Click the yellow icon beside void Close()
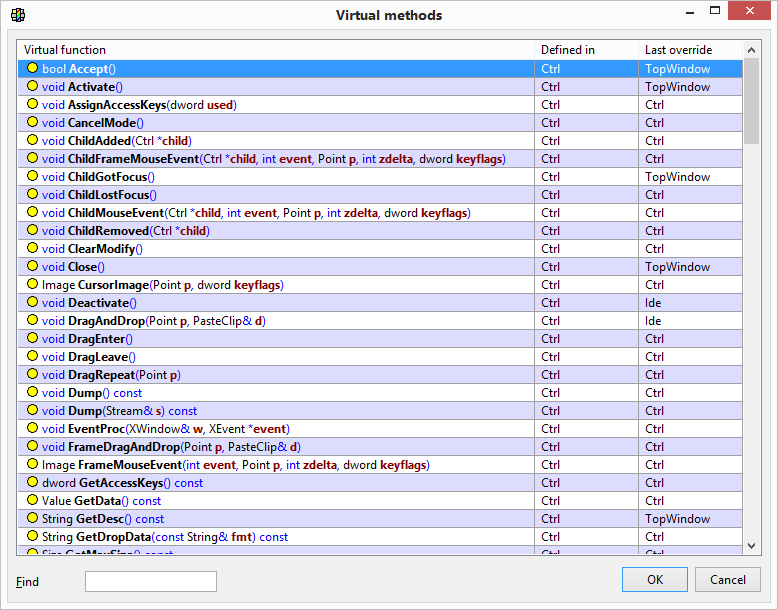This screenshot has height=610, width=778. (x=32, y=267)
